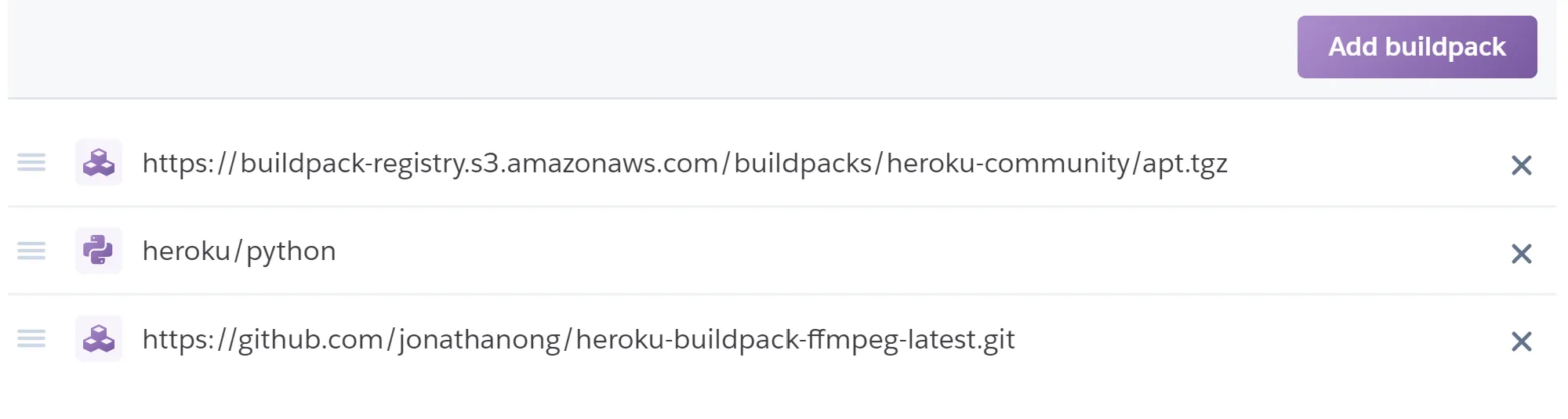Click the divider line below the header
Image resolution: width=1568 pixels, height=419 pixels.
(x=782, y=99)
